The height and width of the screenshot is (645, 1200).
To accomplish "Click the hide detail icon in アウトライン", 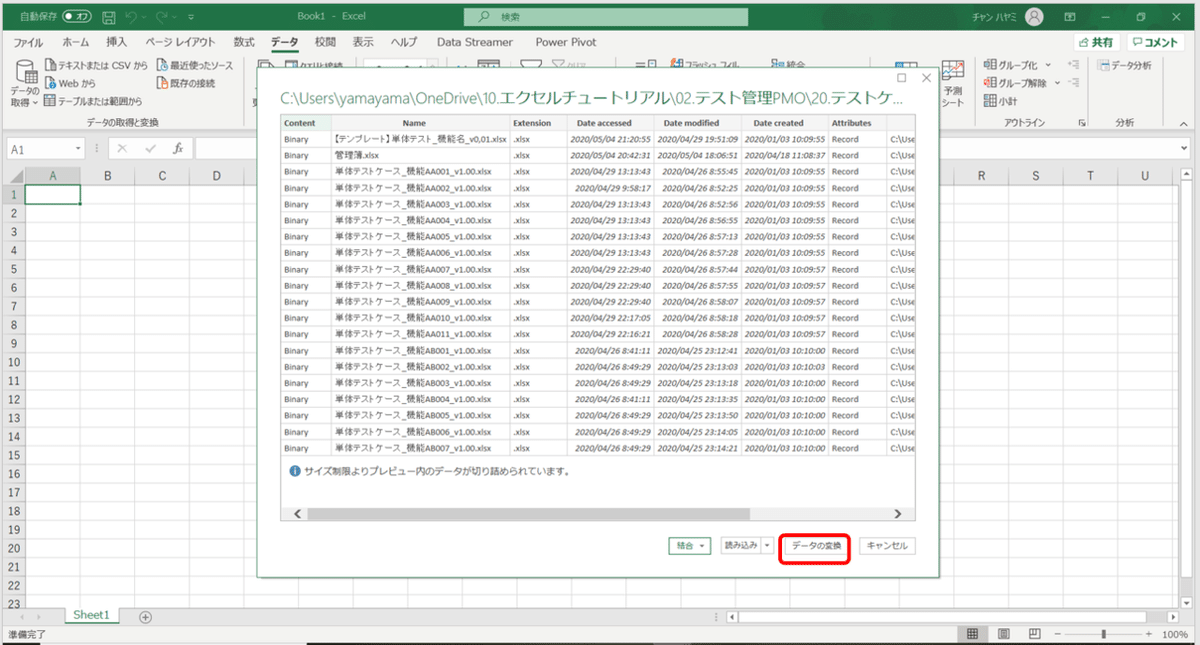I will click(x=1074, y=83).
